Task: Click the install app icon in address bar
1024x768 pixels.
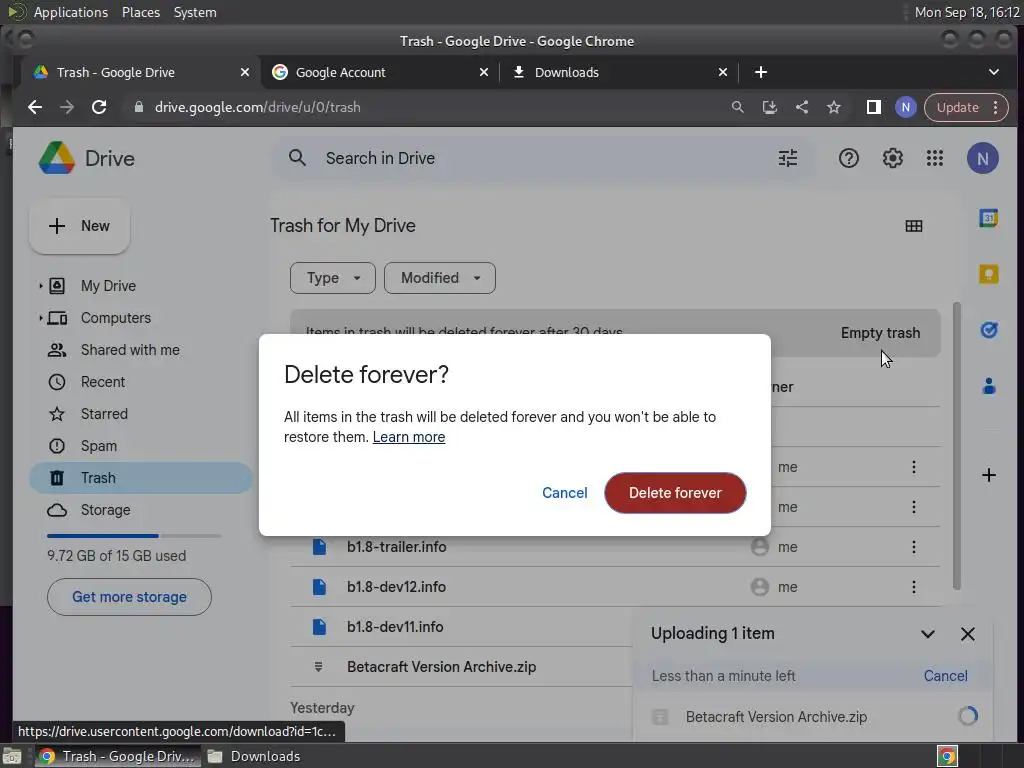Action: coord(769,107)
